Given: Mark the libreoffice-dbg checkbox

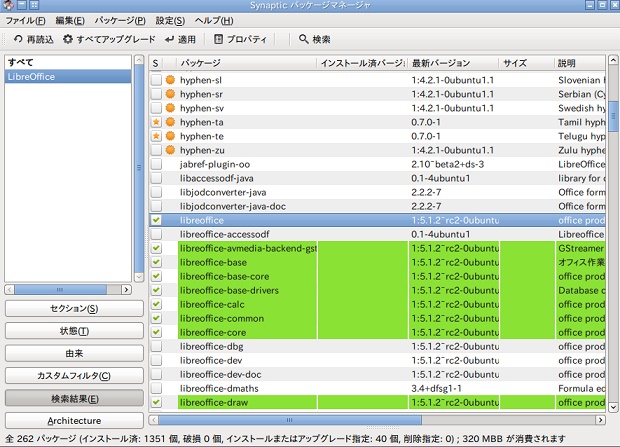Looking at the screenshot, I should 156,347.
